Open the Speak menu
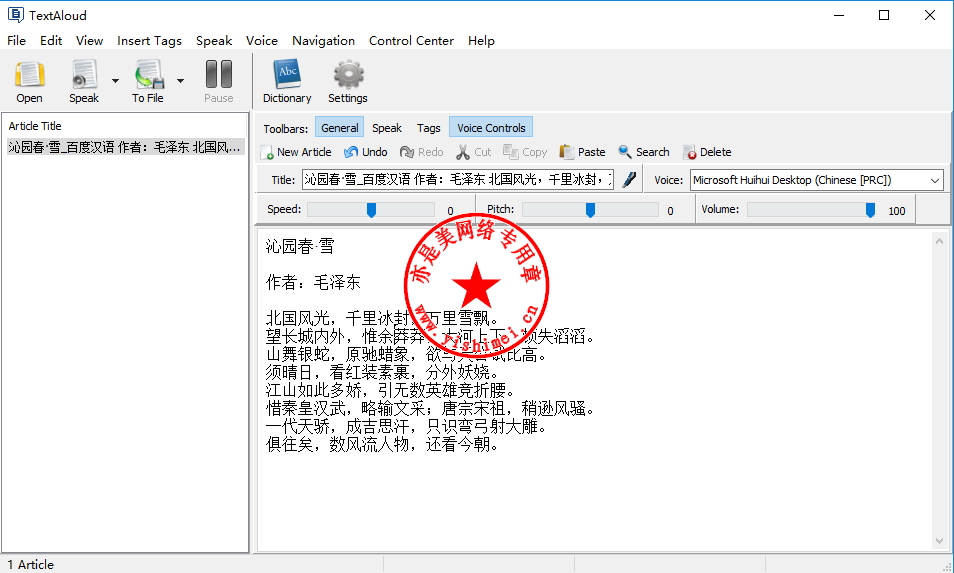The height and width of the screenshot is (573, 954). point(214,41)
